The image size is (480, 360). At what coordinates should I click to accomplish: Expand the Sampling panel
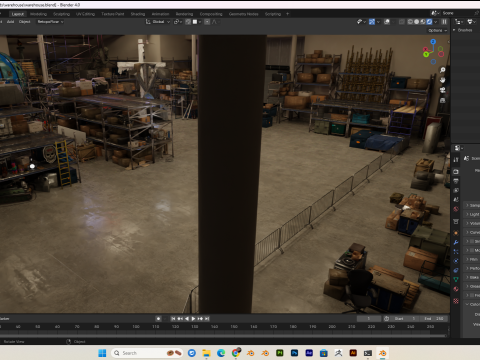[472, 205]
